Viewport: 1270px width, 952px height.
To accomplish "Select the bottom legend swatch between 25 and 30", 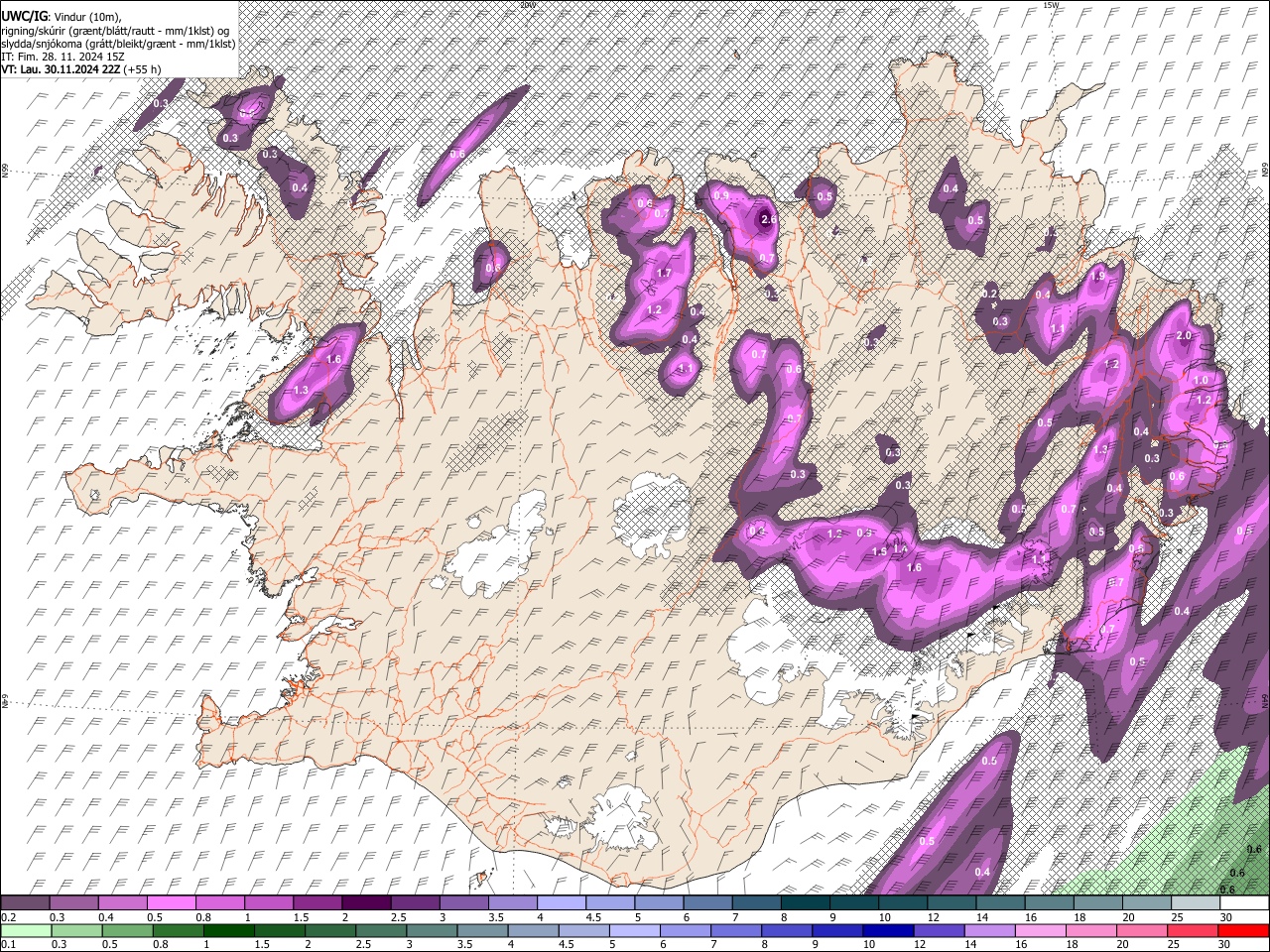I will [1196, 931].
